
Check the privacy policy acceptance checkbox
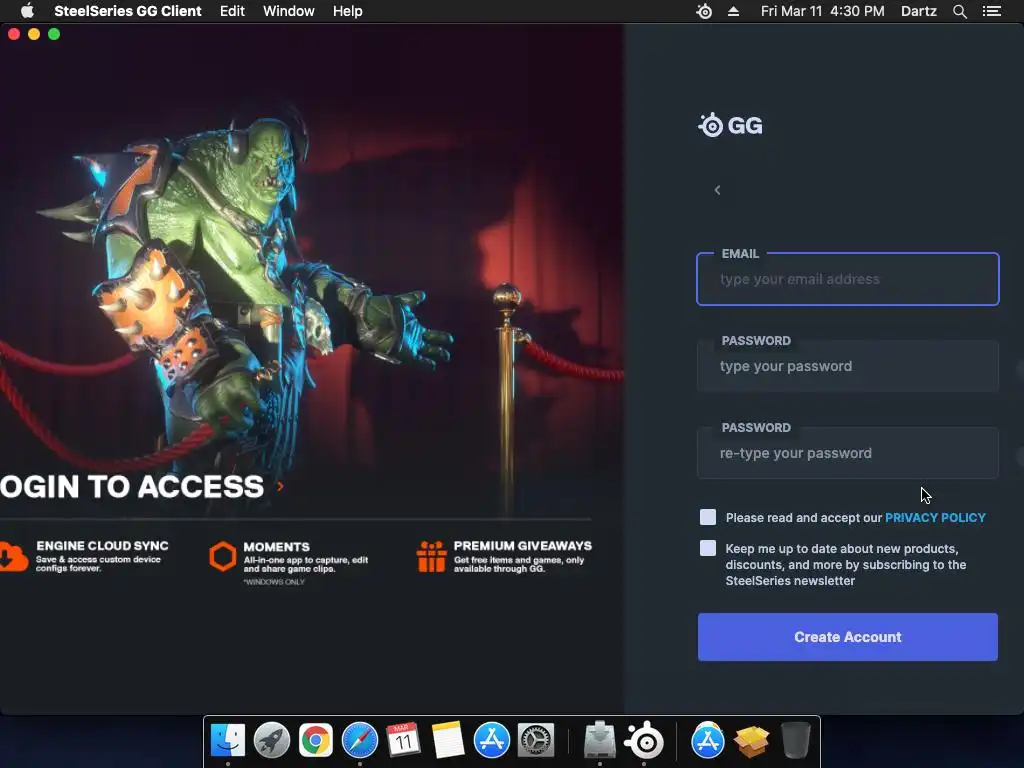point(708,517)
